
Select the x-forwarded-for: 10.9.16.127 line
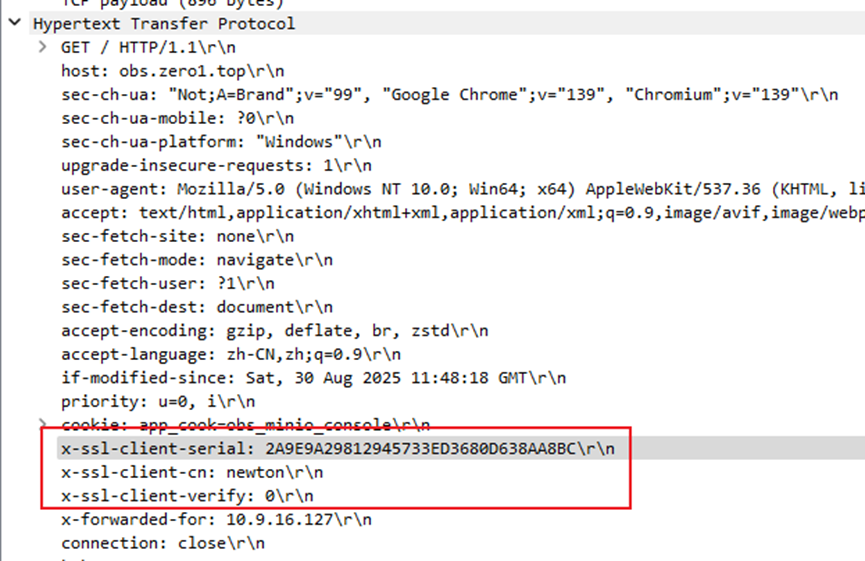(x=216, y=520)
